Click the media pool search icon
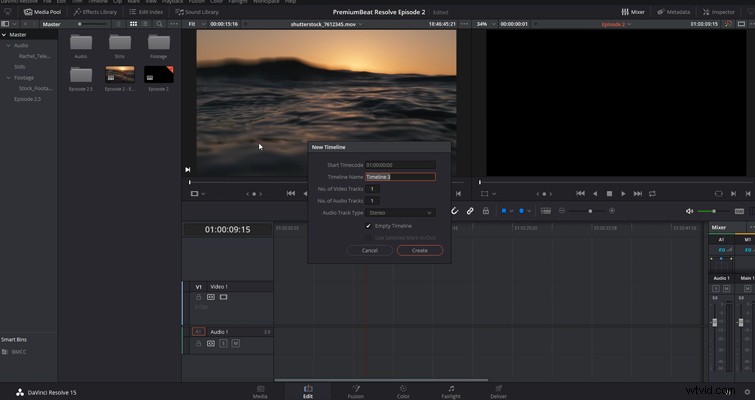Viewport: 755px width, 400px height. click(x=159, y=24)
